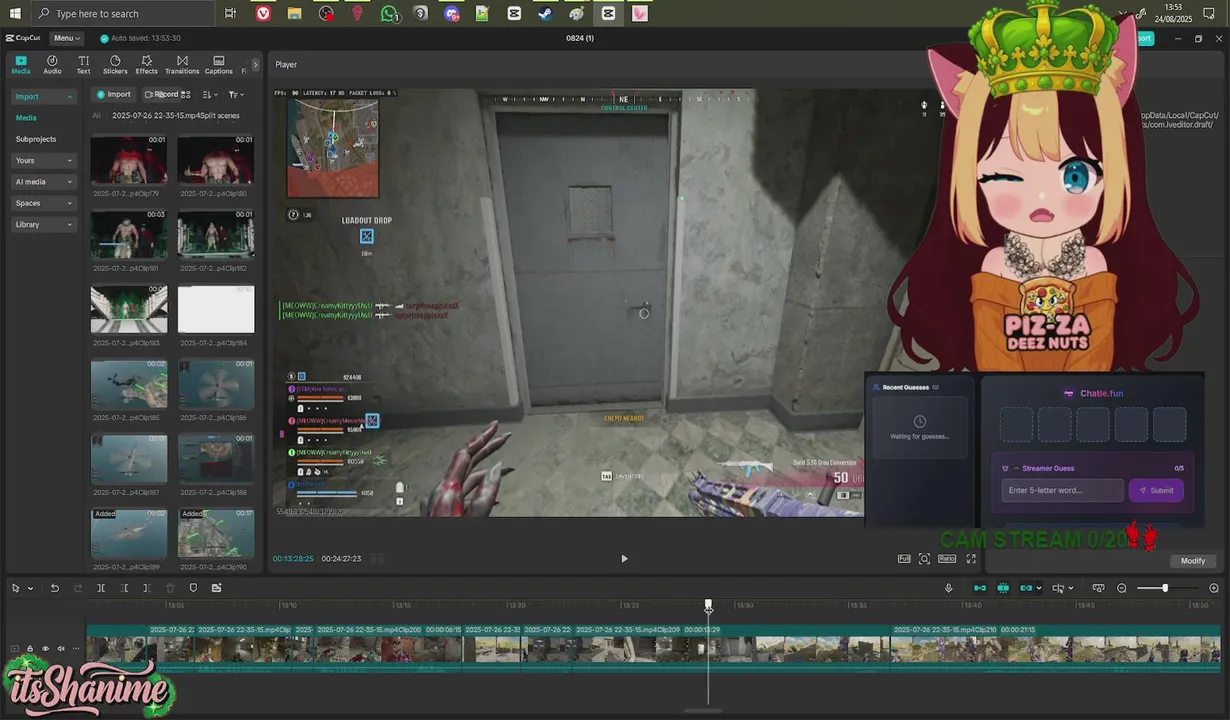Click the track cover icon
The height and width of the screenshot is (720, 1230).
click(x=15, y=649)
